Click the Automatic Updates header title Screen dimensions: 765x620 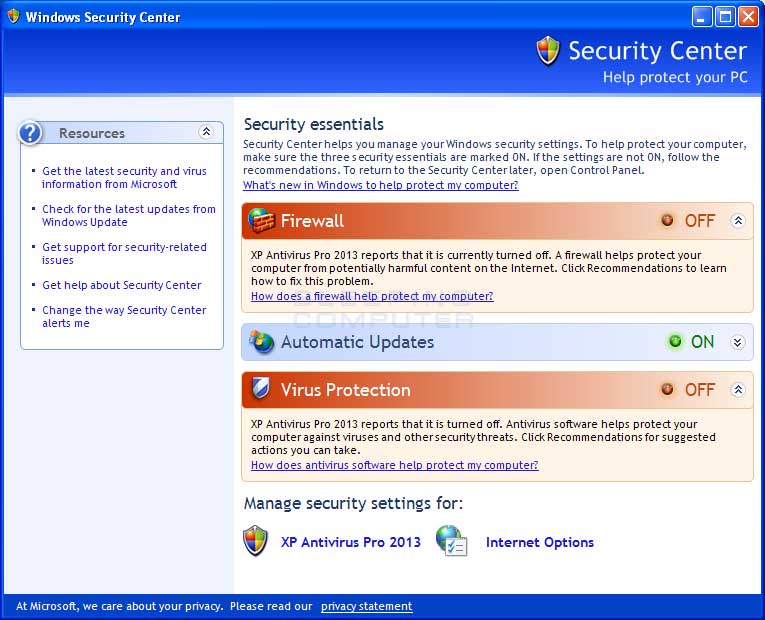coord(357,342)
